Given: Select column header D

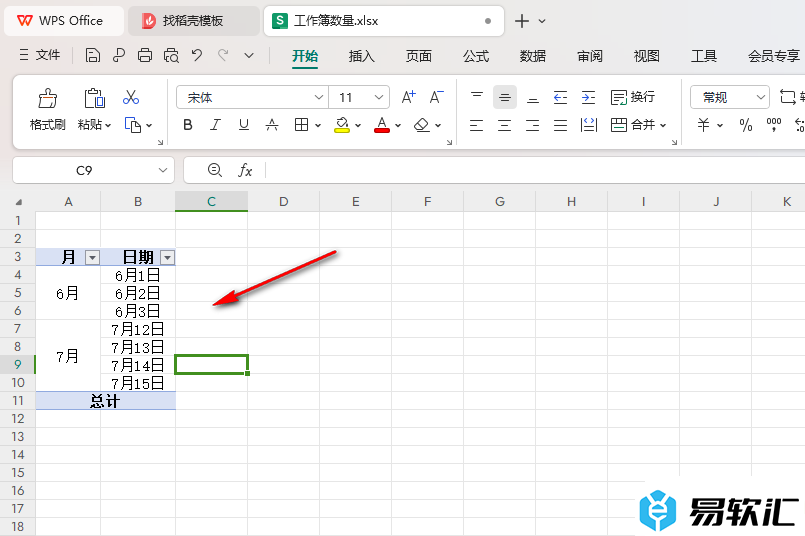Looking at the screenshot, I should coord(283,202).
